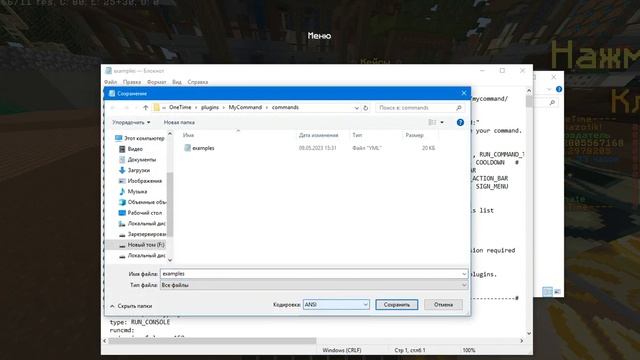Click the commands breadcrumb in the address bar

[x=285, y=107]
